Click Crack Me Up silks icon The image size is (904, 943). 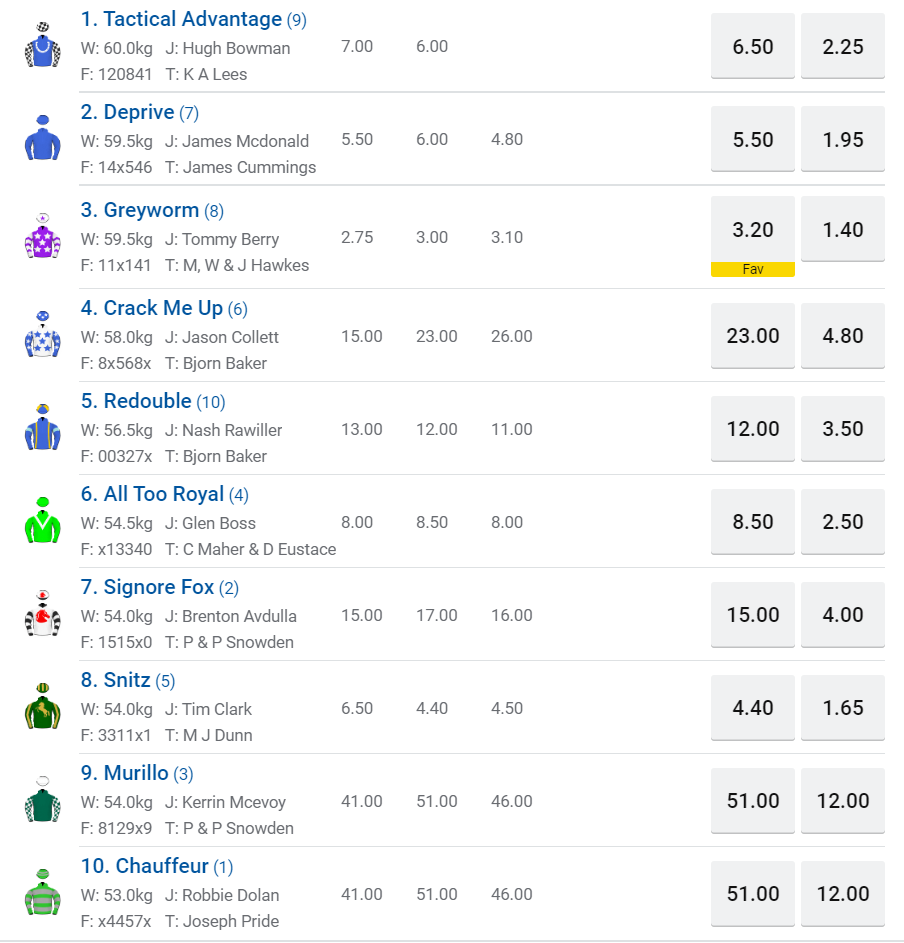pyautogui.click(x=43, y=335)
